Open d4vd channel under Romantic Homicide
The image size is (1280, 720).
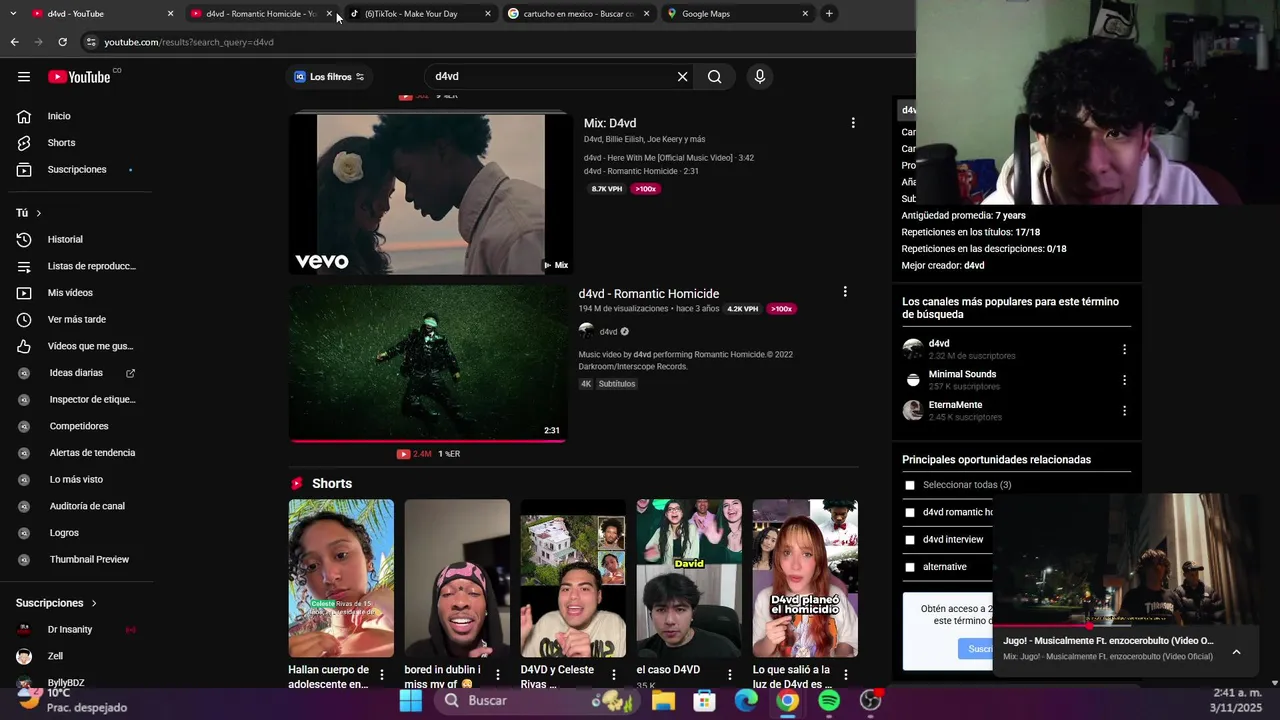pyautogui.click(x=608, y=332)
